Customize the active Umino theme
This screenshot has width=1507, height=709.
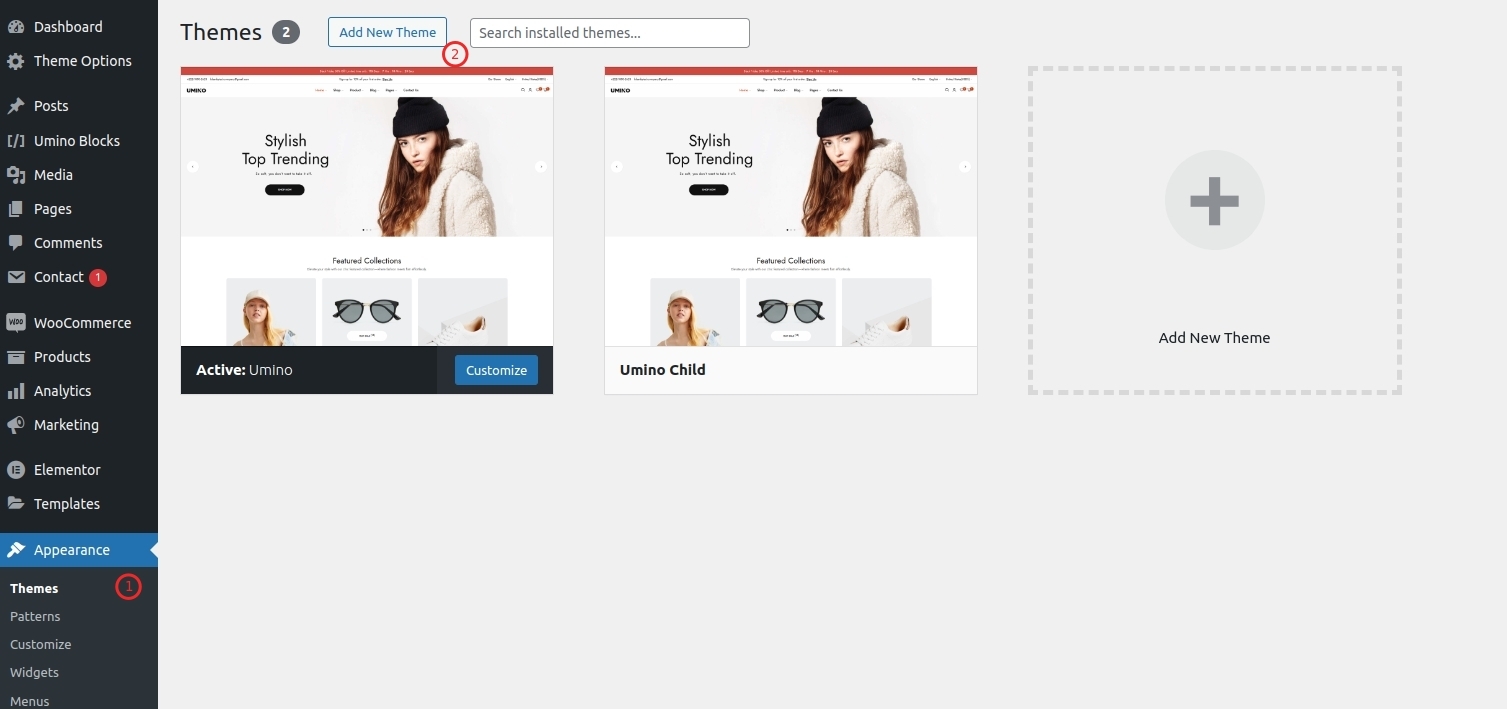pyautogui.click(x=496, y=369)
